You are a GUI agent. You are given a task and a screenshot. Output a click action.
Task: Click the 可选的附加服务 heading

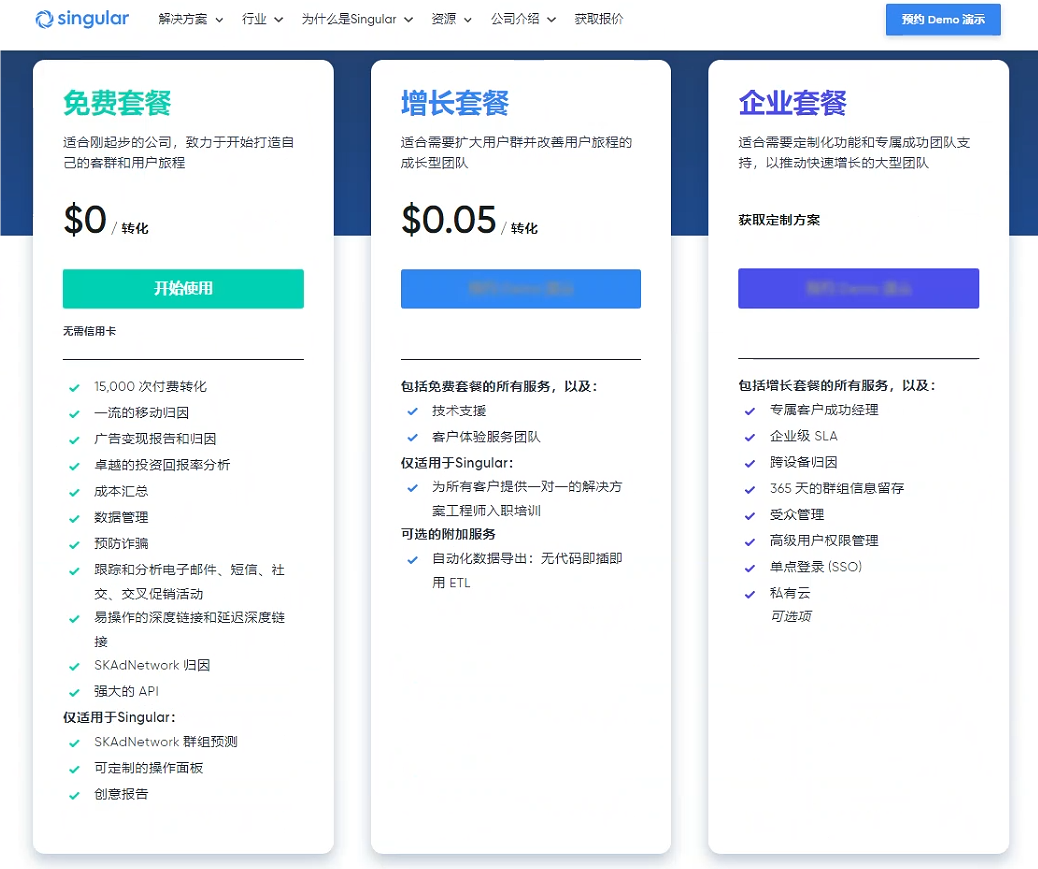(448, 534)
